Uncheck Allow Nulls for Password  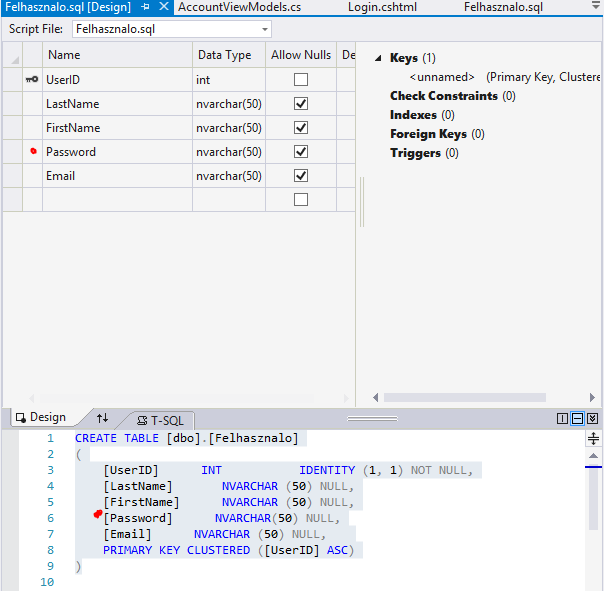[x=301, y=152]
